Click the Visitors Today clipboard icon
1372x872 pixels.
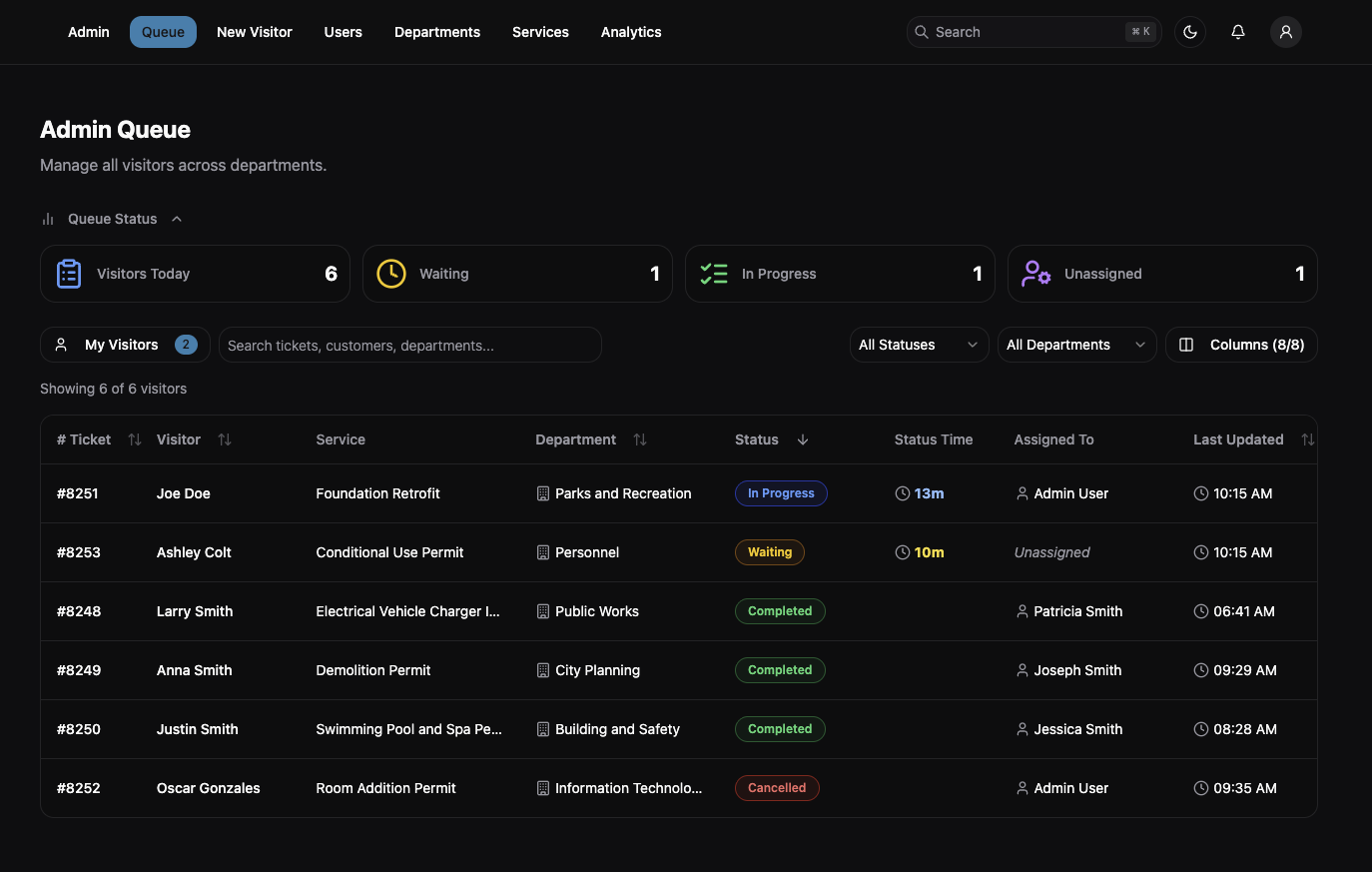click(x=68, y=273)
